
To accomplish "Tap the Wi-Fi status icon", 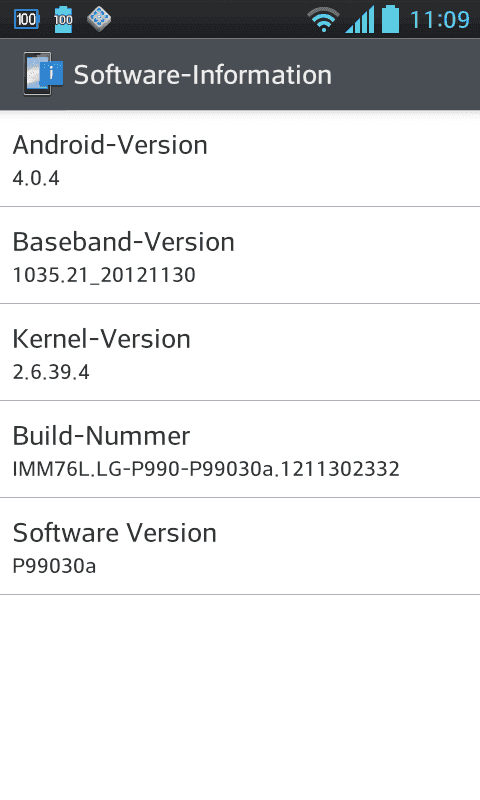I will (x=323, y=20).
